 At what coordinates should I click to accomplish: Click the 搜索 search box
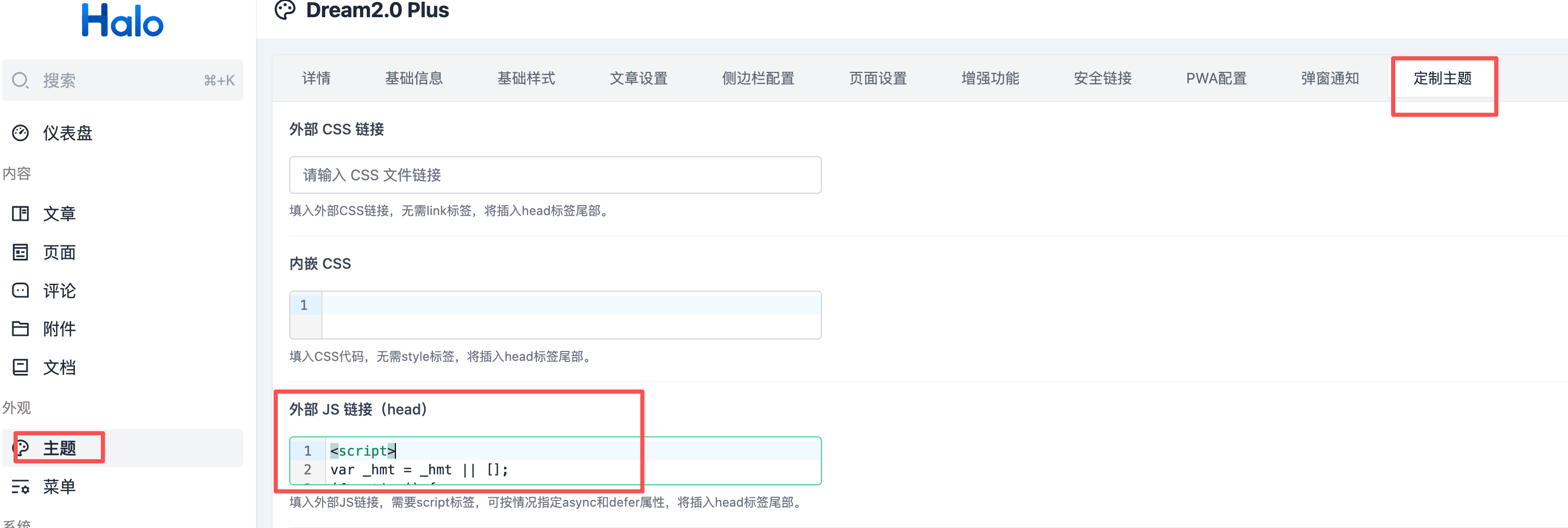(122, 80)
